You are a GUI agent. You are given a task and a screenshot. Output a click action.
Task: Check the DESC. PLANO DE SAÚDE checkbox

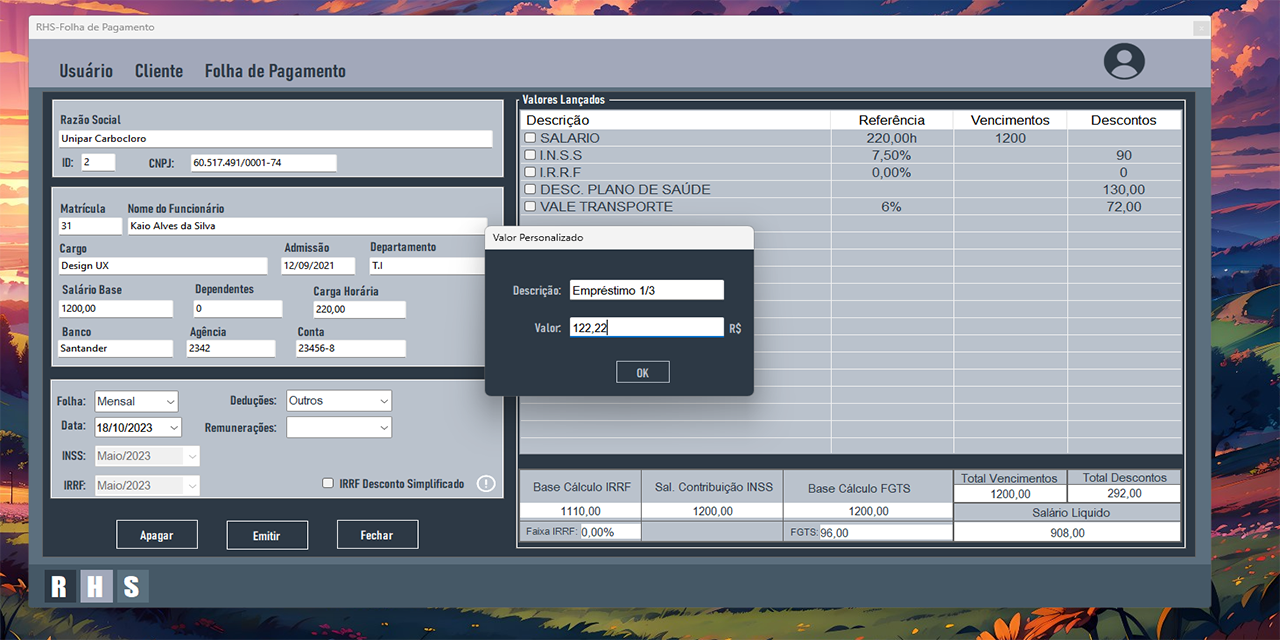pos(531,190)
